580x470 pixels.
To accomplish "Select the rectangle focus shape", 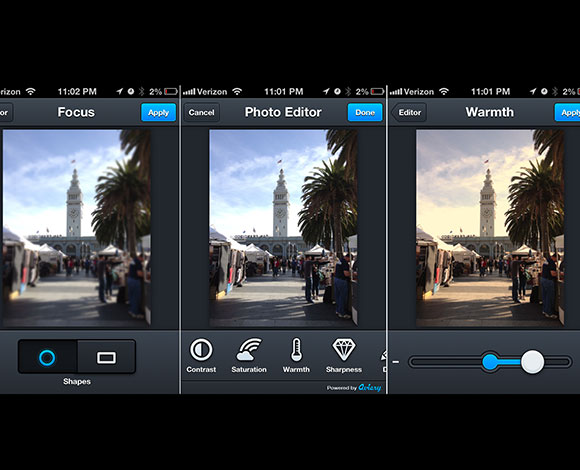I will click(106, 358).
